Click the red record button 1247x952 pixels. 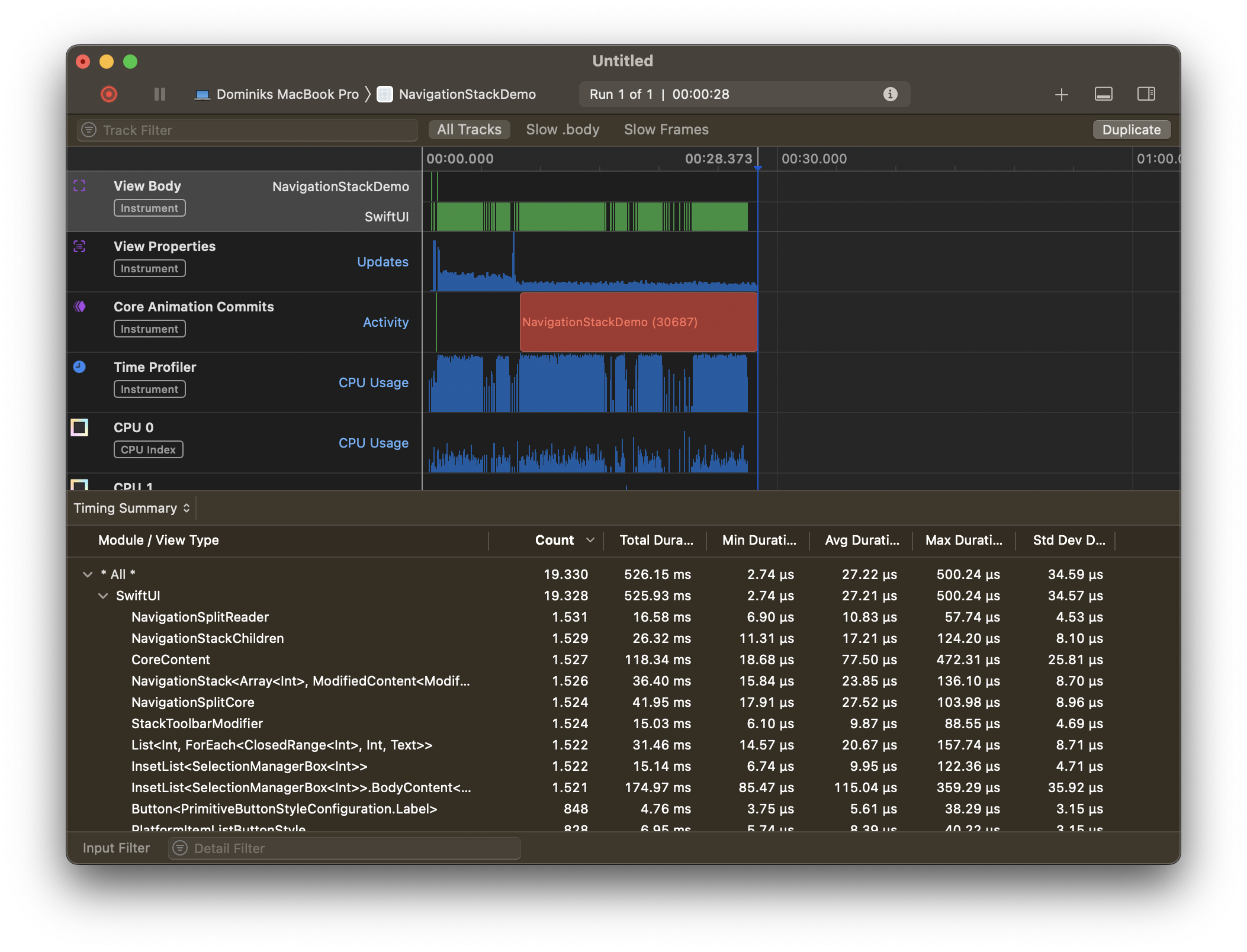(x=109, y=94)
